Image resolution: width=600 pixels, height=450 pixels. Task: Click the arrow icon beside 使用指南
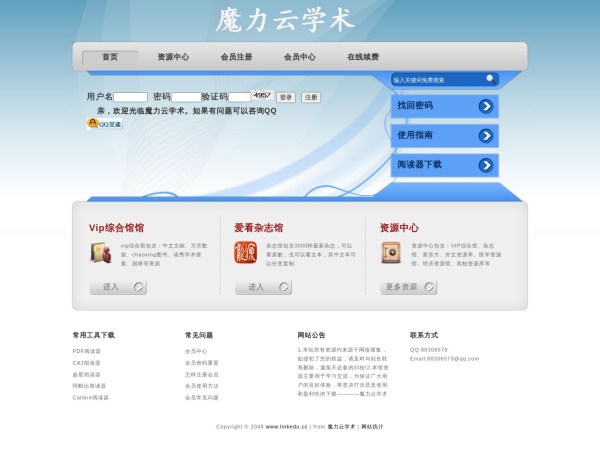486,135
